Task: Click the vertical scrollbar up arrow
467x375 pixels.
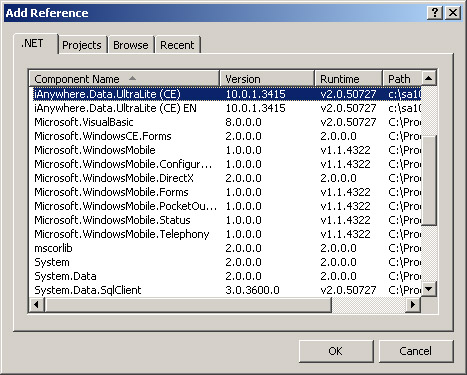Action: click(x=429, y=79)
